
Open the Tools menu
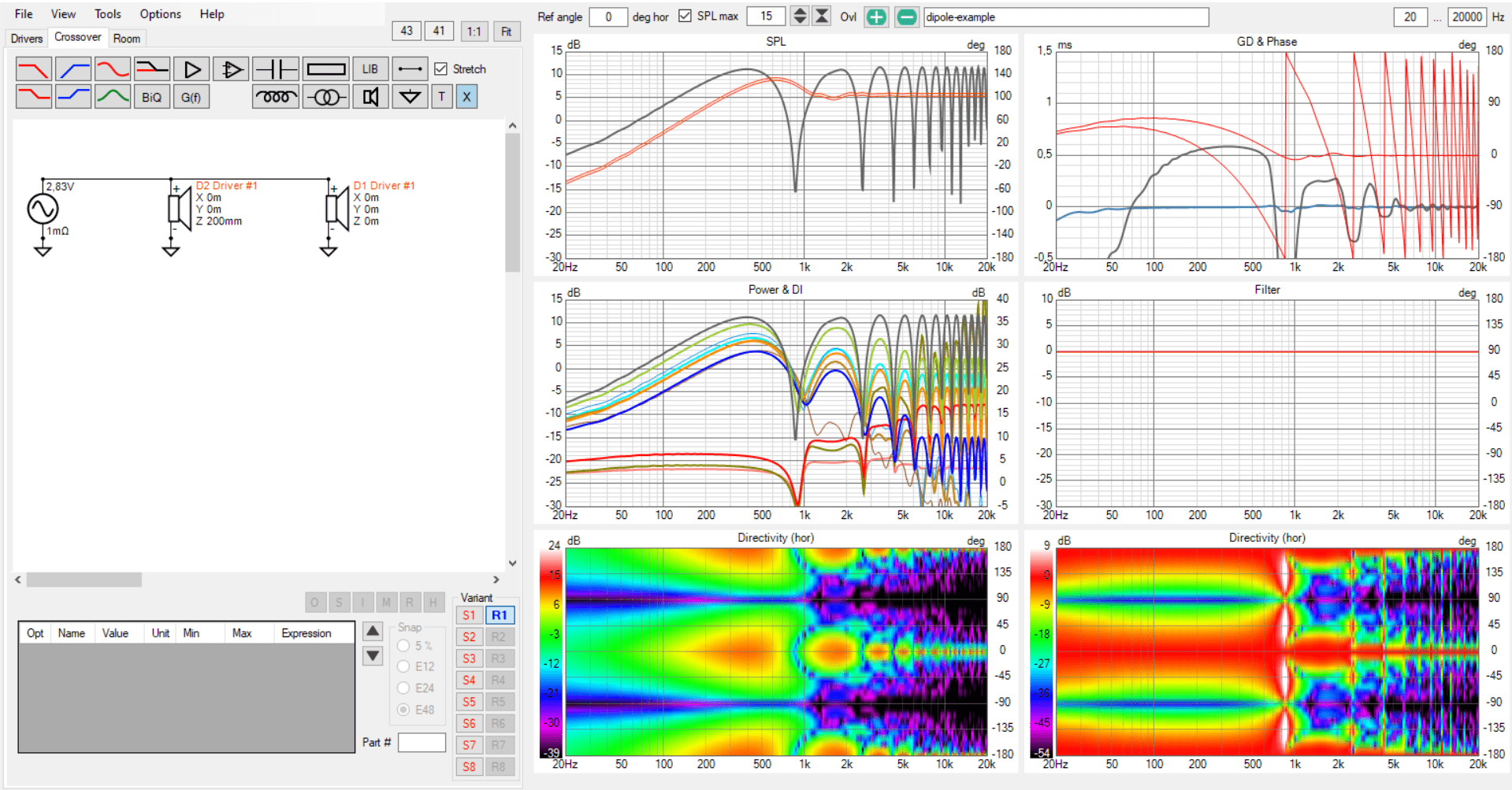point(108,14)
